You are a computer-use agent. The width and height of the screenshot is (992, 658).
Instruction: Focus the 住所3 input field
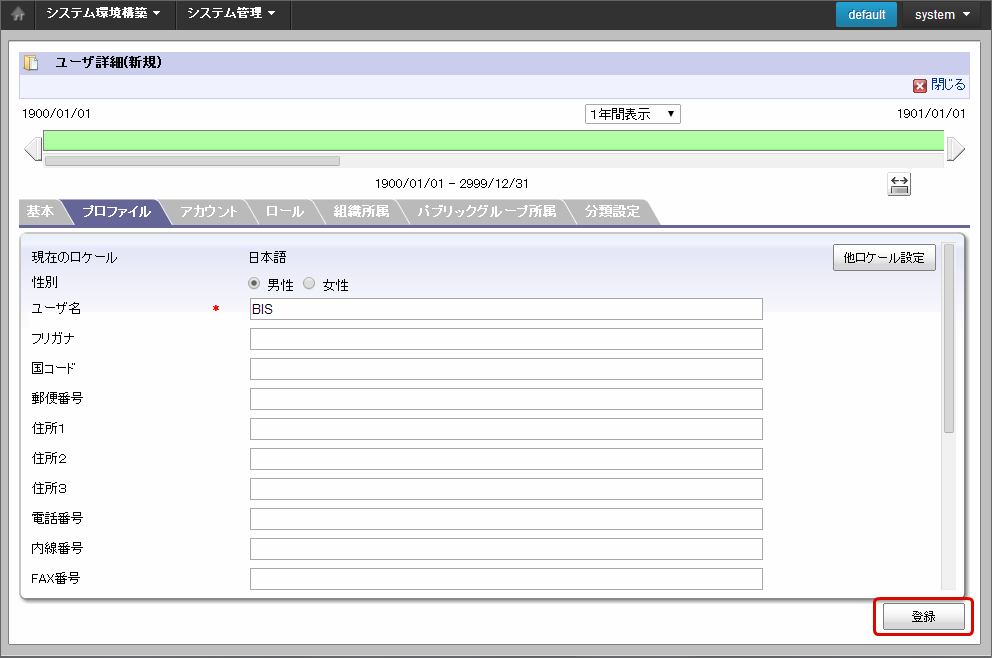click(x=506, y=489)
